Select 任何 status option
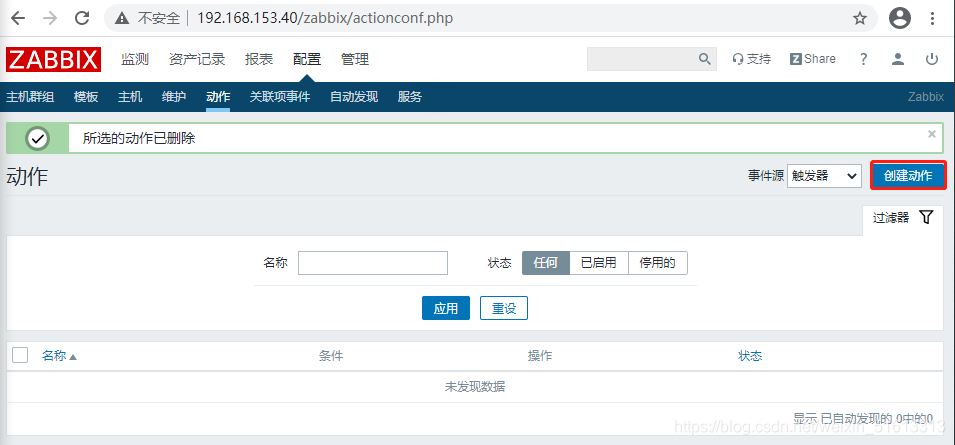Image resolution: width=955 pixels, height=445 pixels. coord(546,263)
